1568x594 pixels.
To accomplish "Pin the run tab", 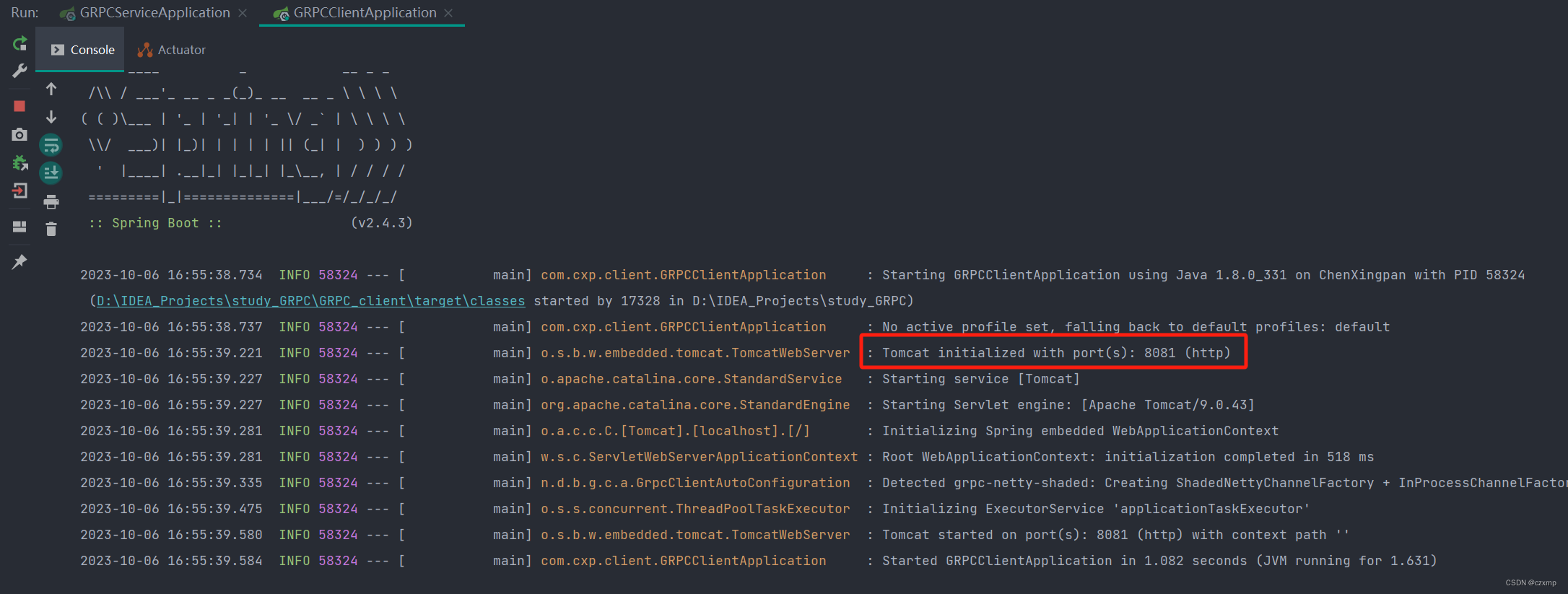I will 19,261.
